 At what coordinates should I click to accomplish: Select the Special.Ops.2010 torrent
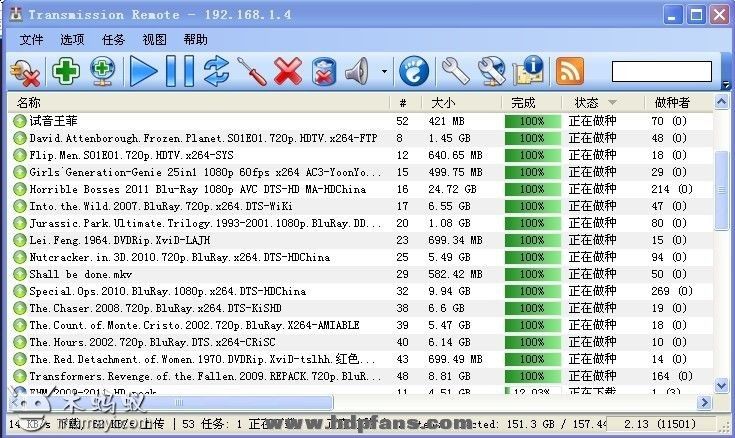[361, 291]
